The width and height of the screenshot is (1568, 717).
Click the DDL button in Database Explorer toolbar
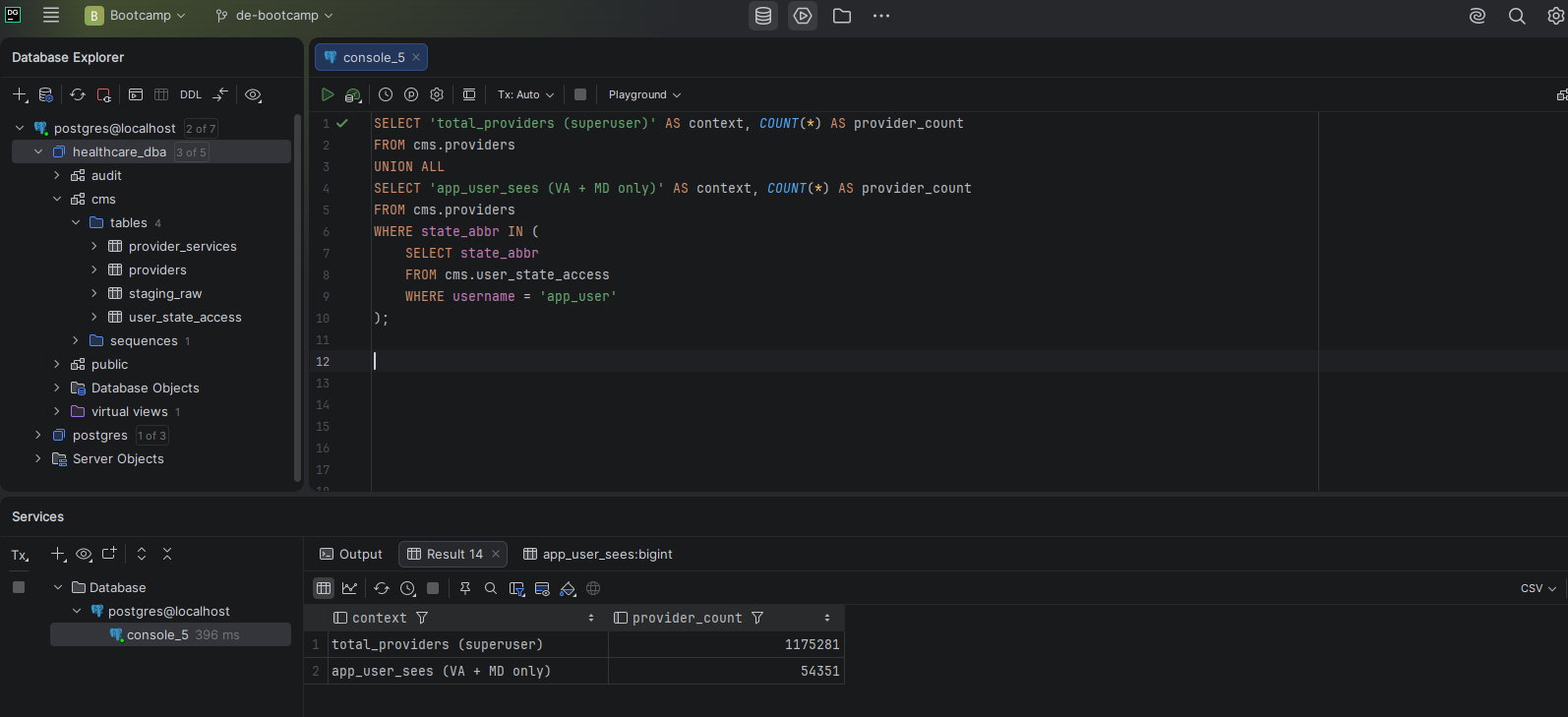[x=191, y=94]
